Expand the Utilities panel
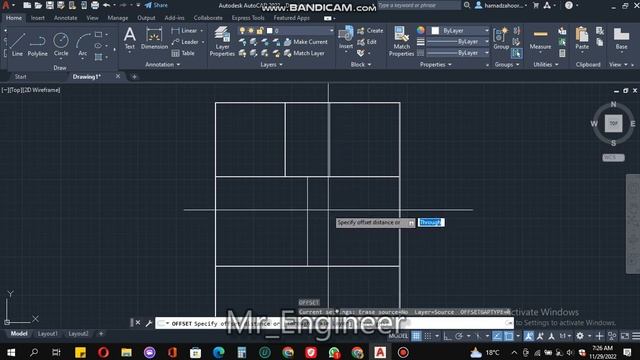The image size is (640, 360). [546, 64]
